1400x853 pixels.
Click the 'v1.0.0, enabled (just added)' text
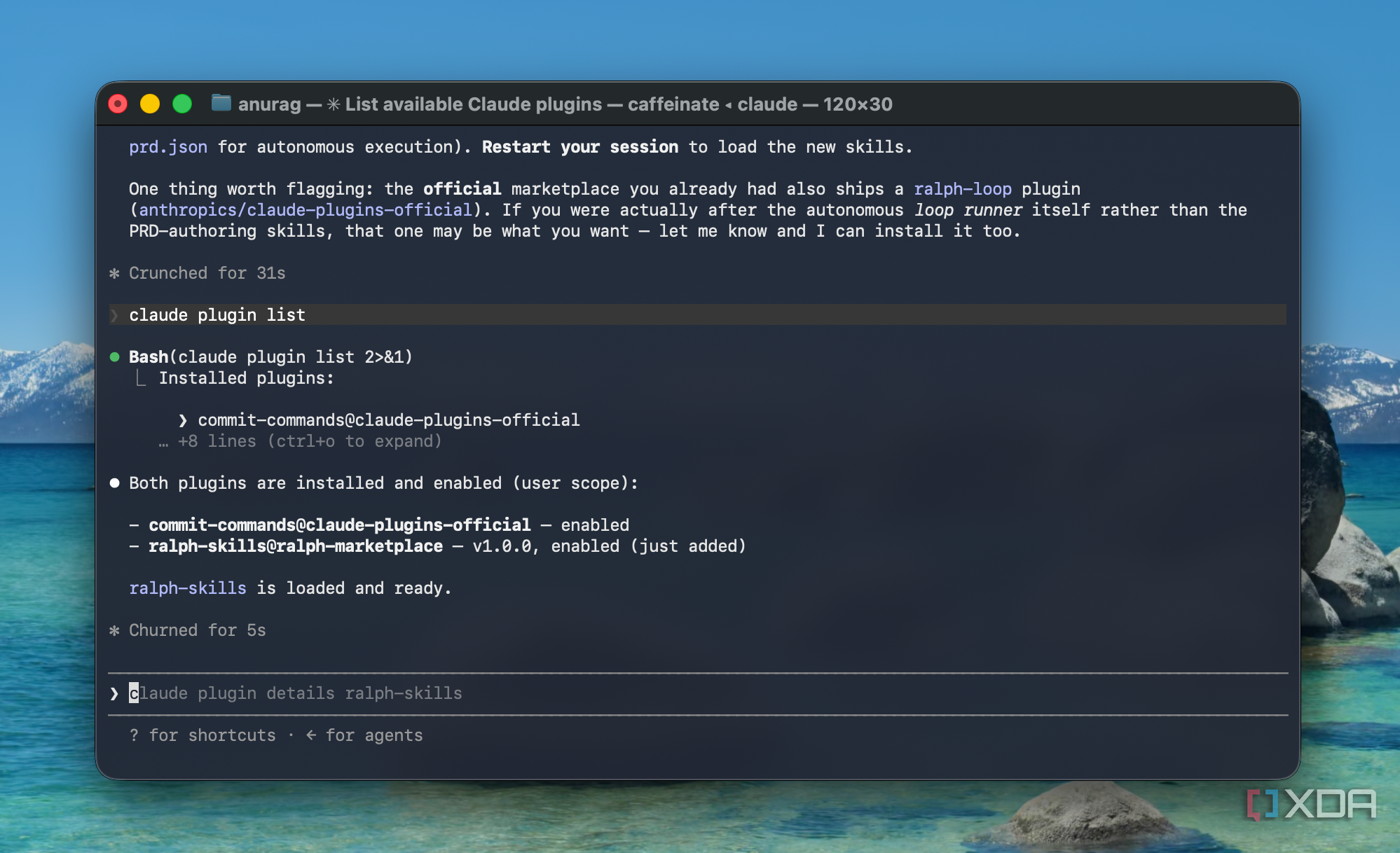(610, 546)
